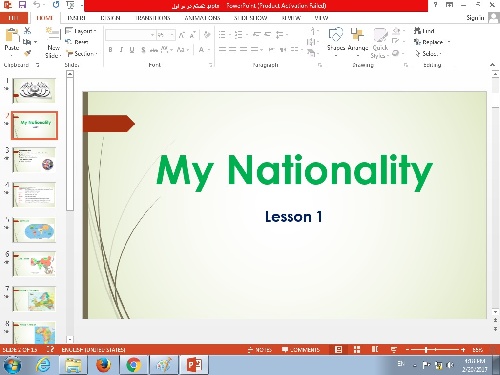
Task: Open Firefox from the taskbar
Action: tap(103, 365)
